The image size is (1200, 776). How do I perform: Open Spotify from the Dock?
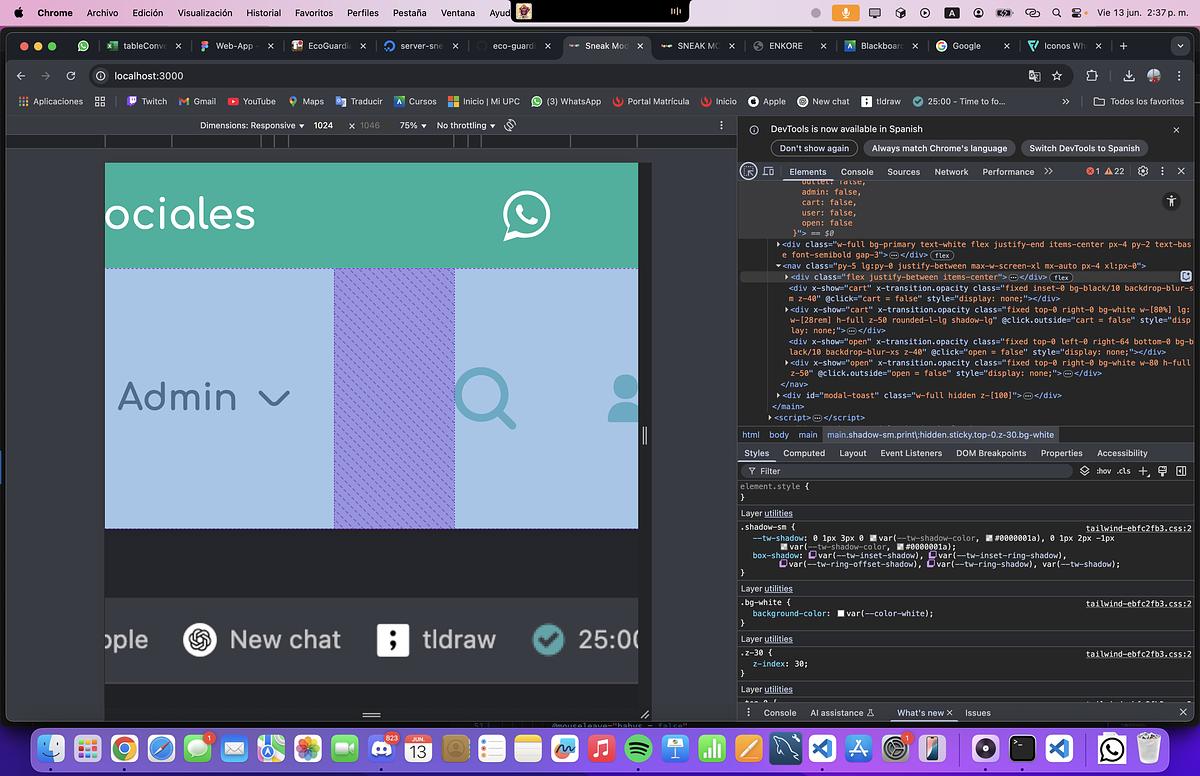pos(638,748)
